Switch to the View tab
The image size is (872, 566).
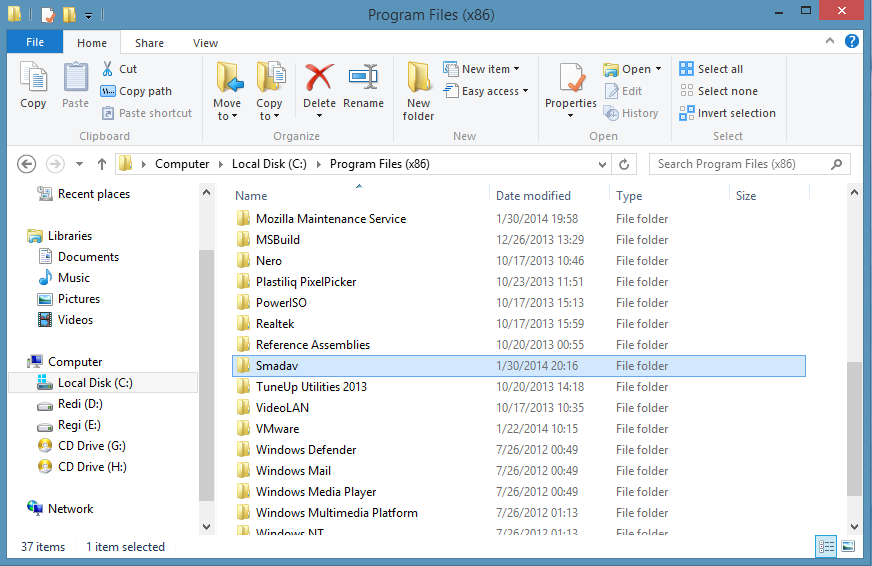pyautogui.click(x=205, y=43)
